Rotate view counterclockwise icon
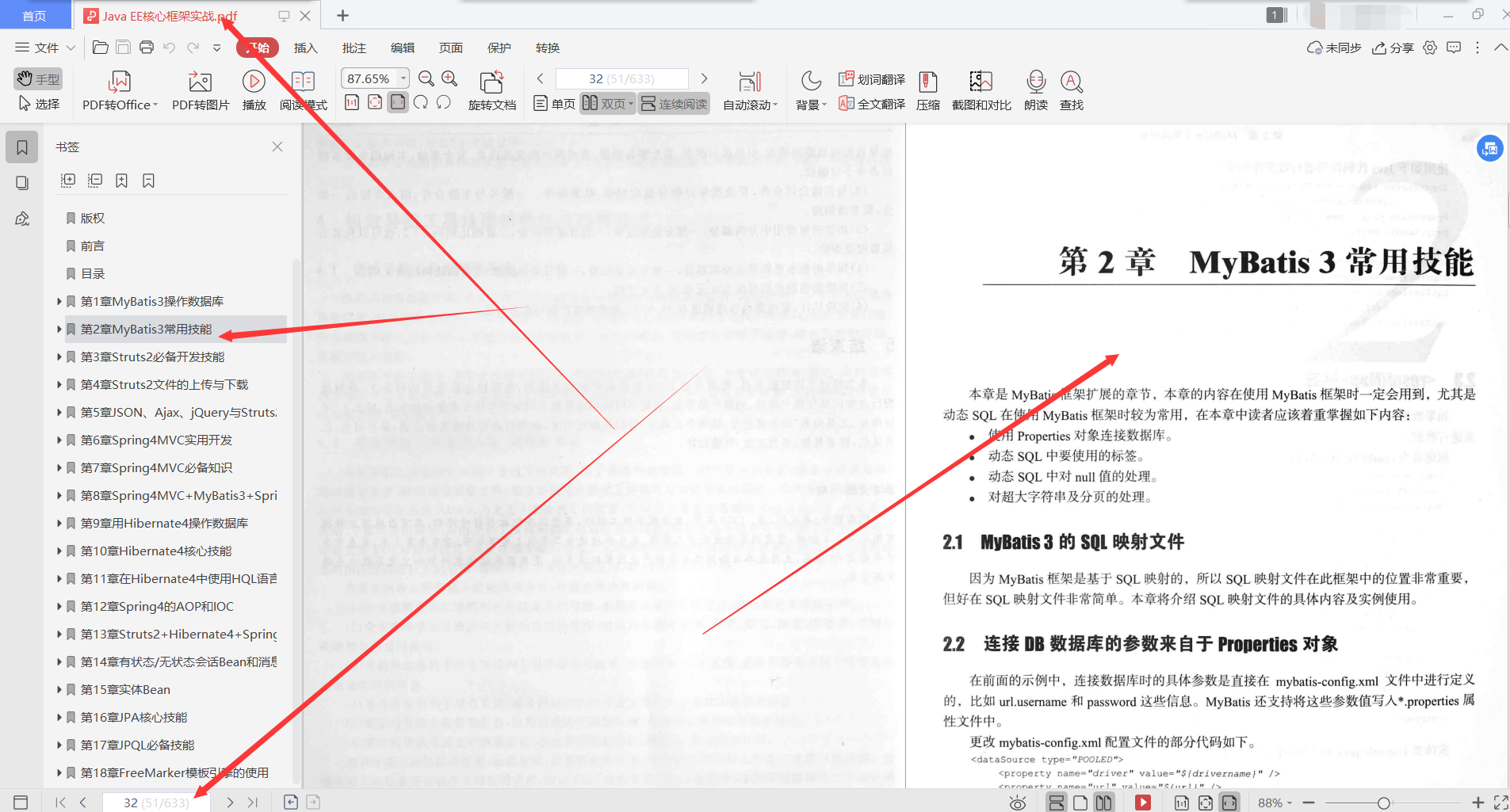The height and width of the screenshot is (812, 1510). [x=444, y=102]
